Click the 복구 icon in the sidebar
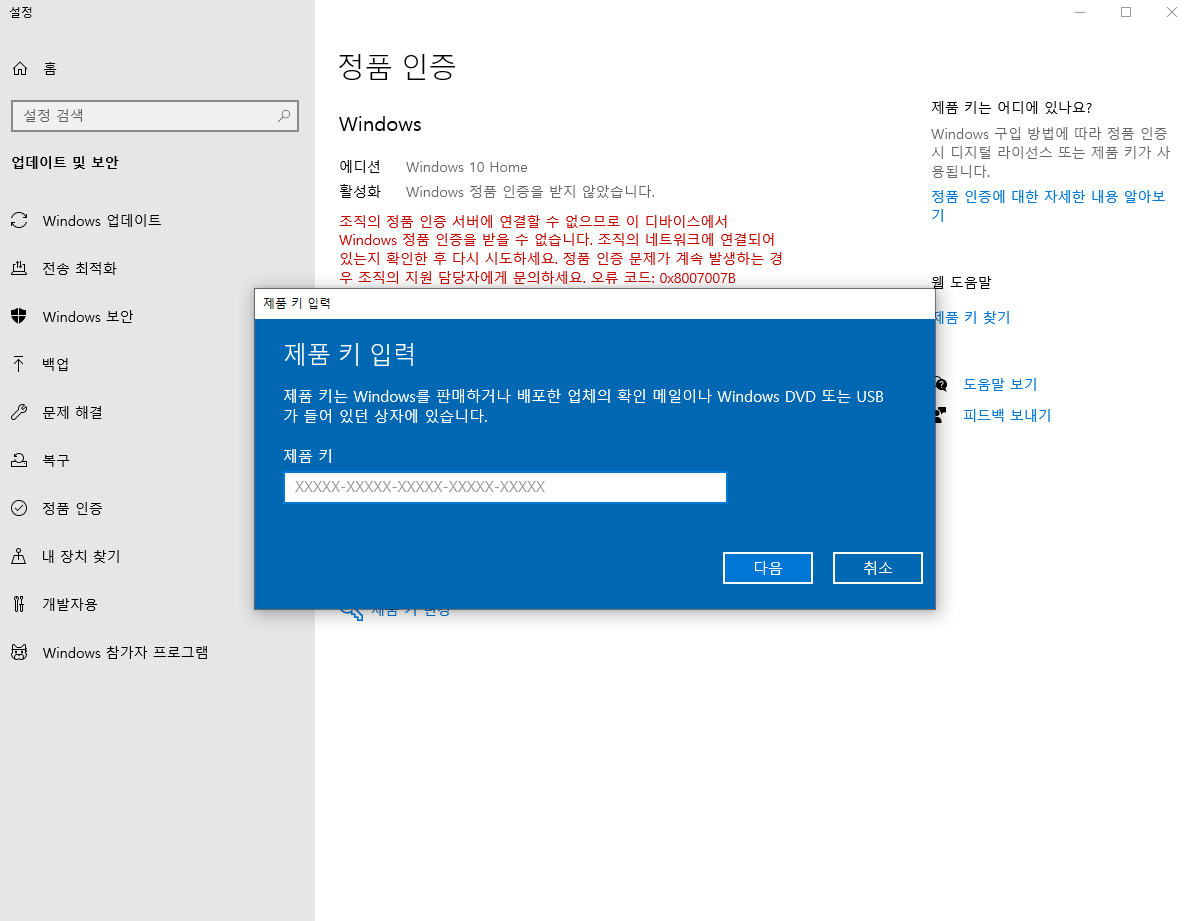This screenshot has height=921, width=1189. coord(19,460)
